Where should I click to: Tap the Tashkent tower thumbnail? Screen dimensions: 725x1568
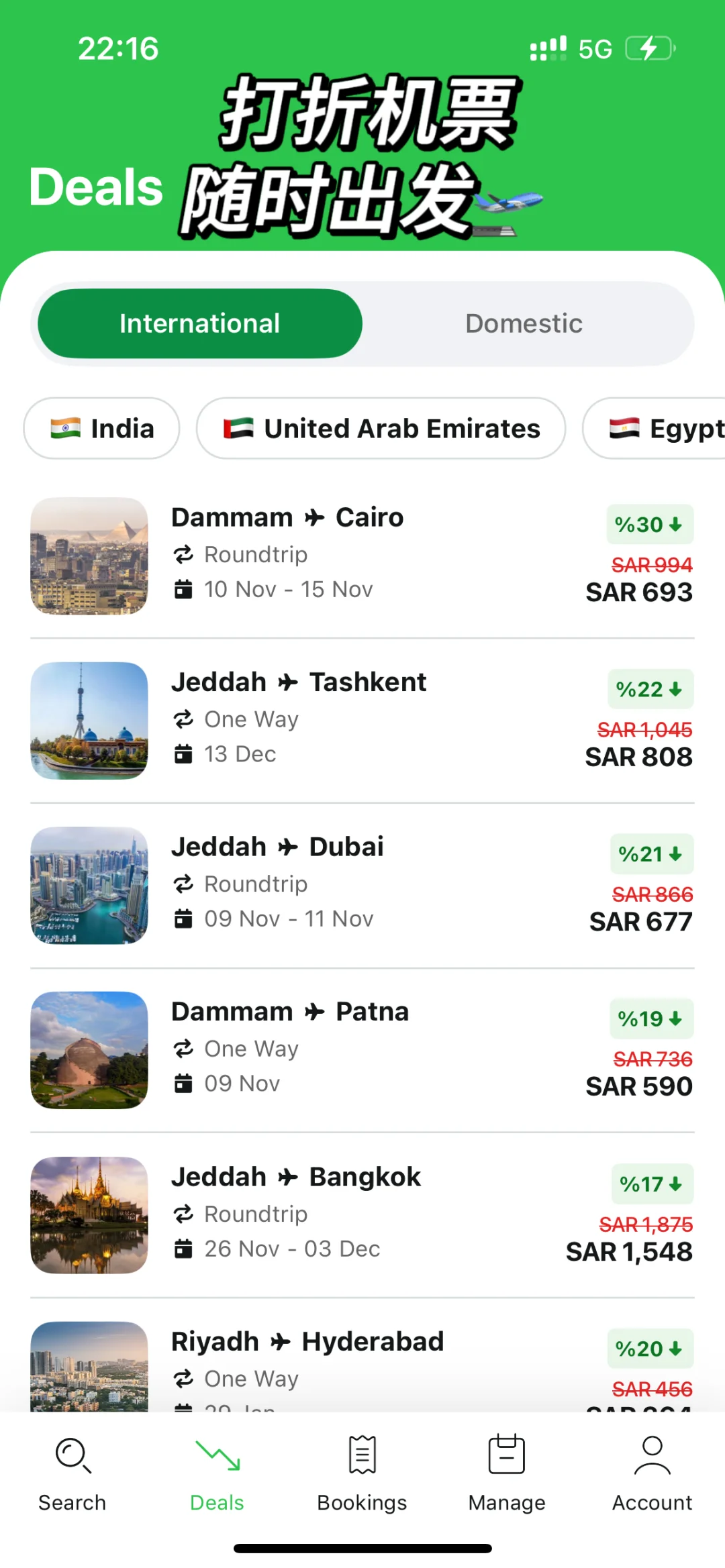[x=89, y=720]
